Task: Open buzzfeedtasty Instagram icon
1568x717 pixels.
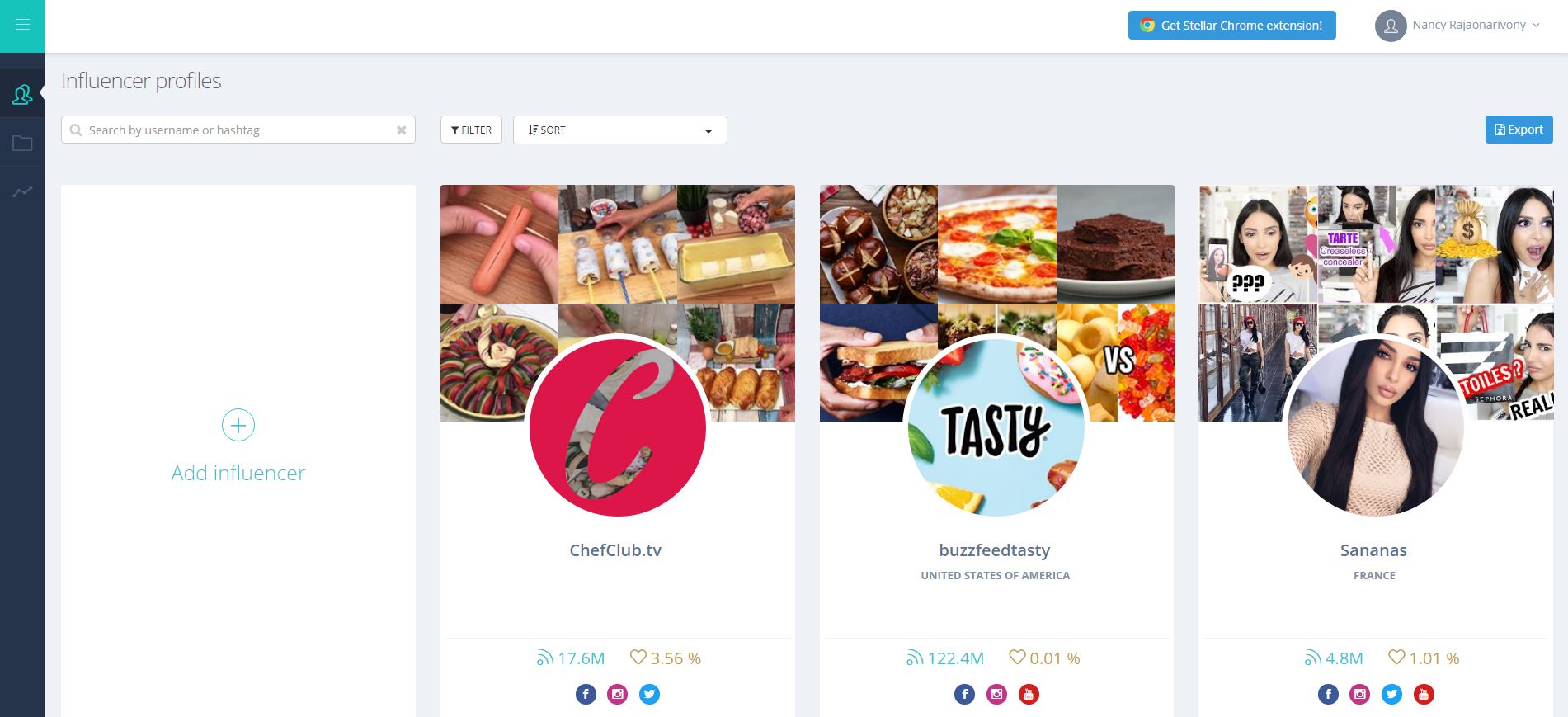Action: pyautogui.click(x=996, y=695)
